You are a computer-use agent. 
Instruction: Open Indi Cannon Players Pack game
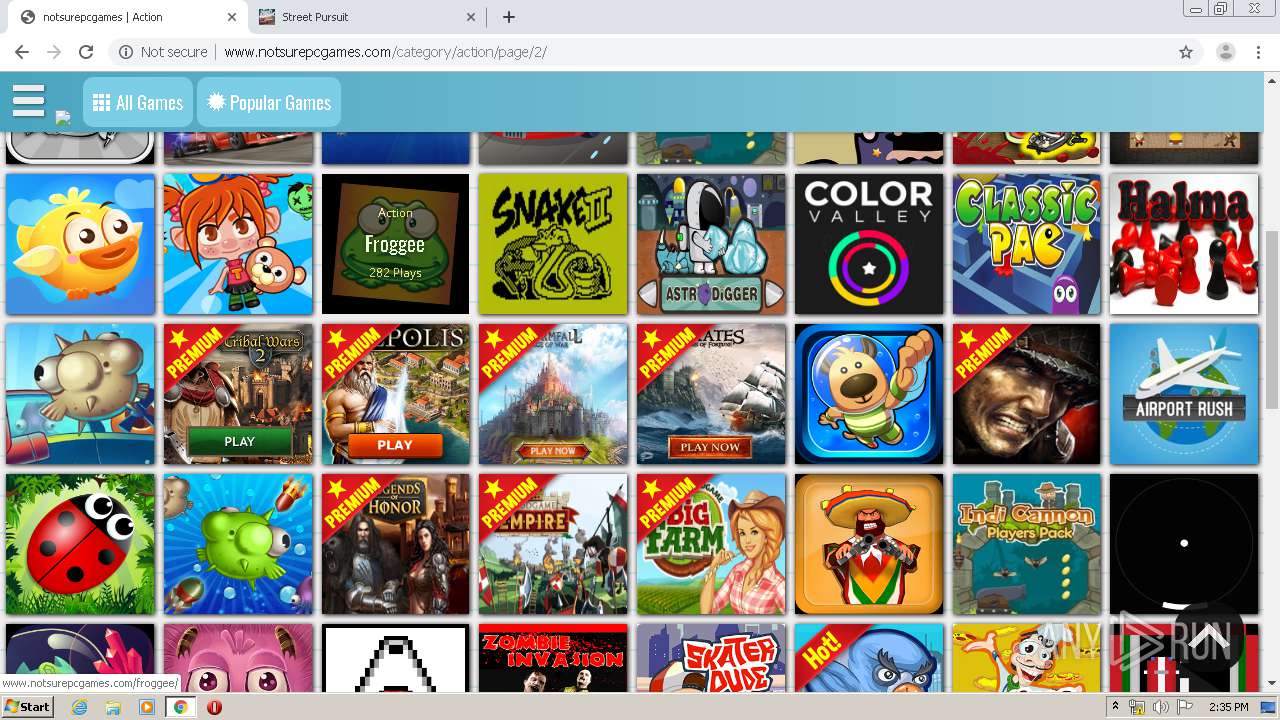[1026, 544]
